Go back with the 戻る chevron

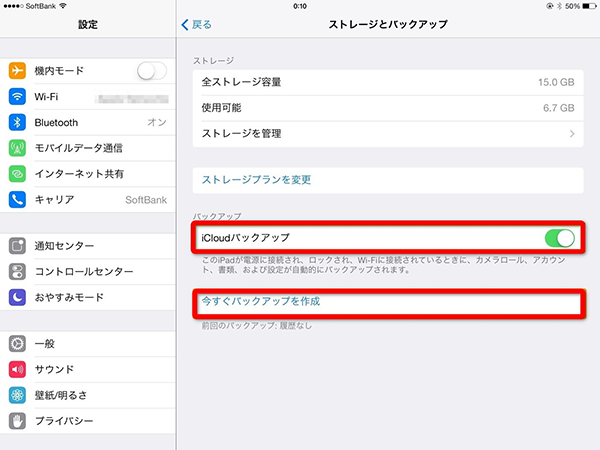[185, 24]
